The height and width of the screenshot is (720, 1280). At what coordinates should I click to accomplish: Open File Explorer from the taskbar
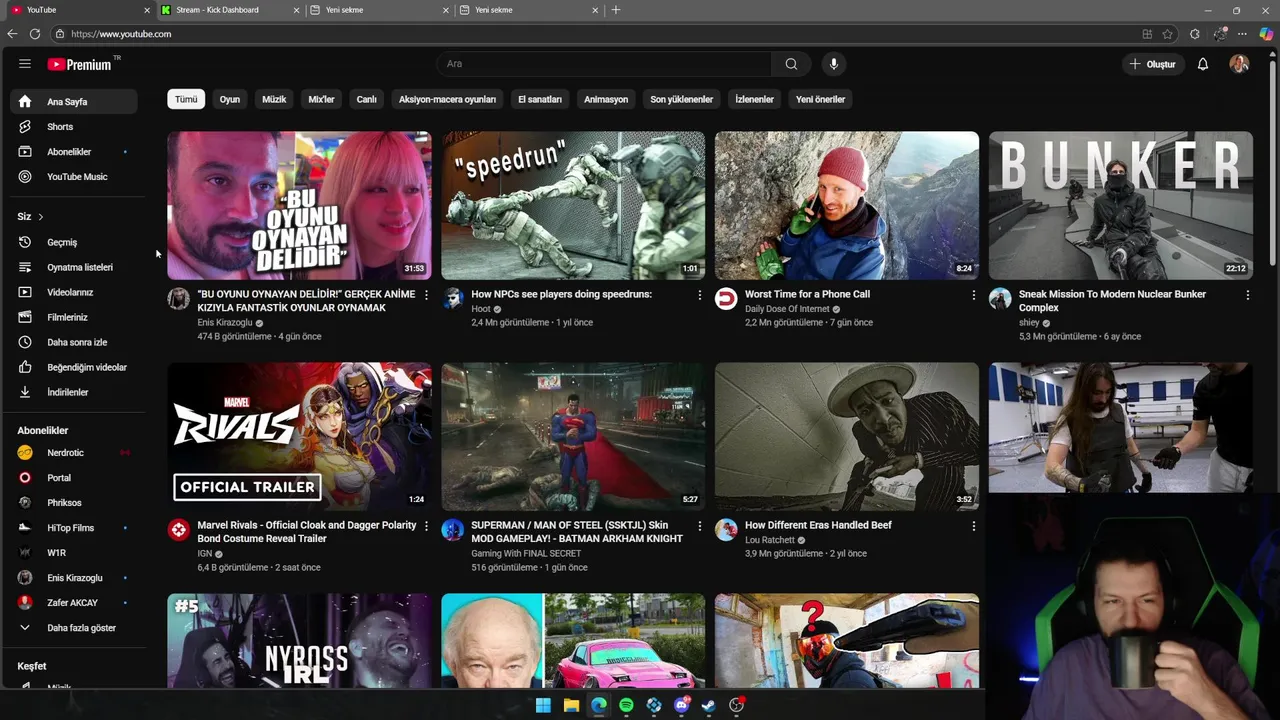coord(571,705)
